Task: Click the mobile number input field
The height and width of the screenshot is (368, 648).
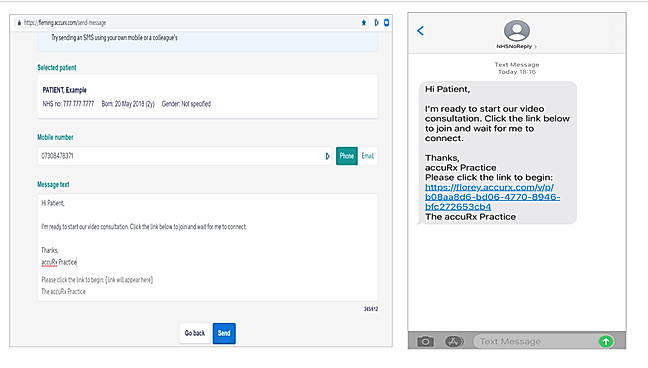Action: tap(184, 156)
